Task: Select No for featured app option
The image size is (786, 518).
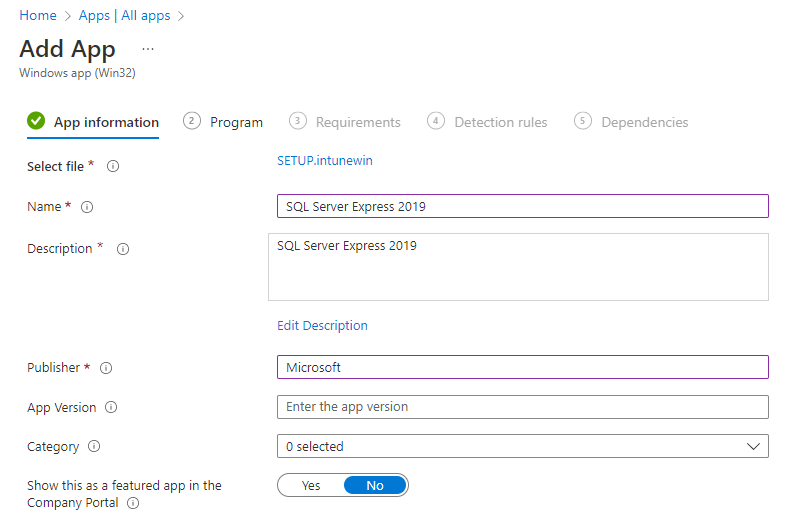Action: (x=375, y=486)
